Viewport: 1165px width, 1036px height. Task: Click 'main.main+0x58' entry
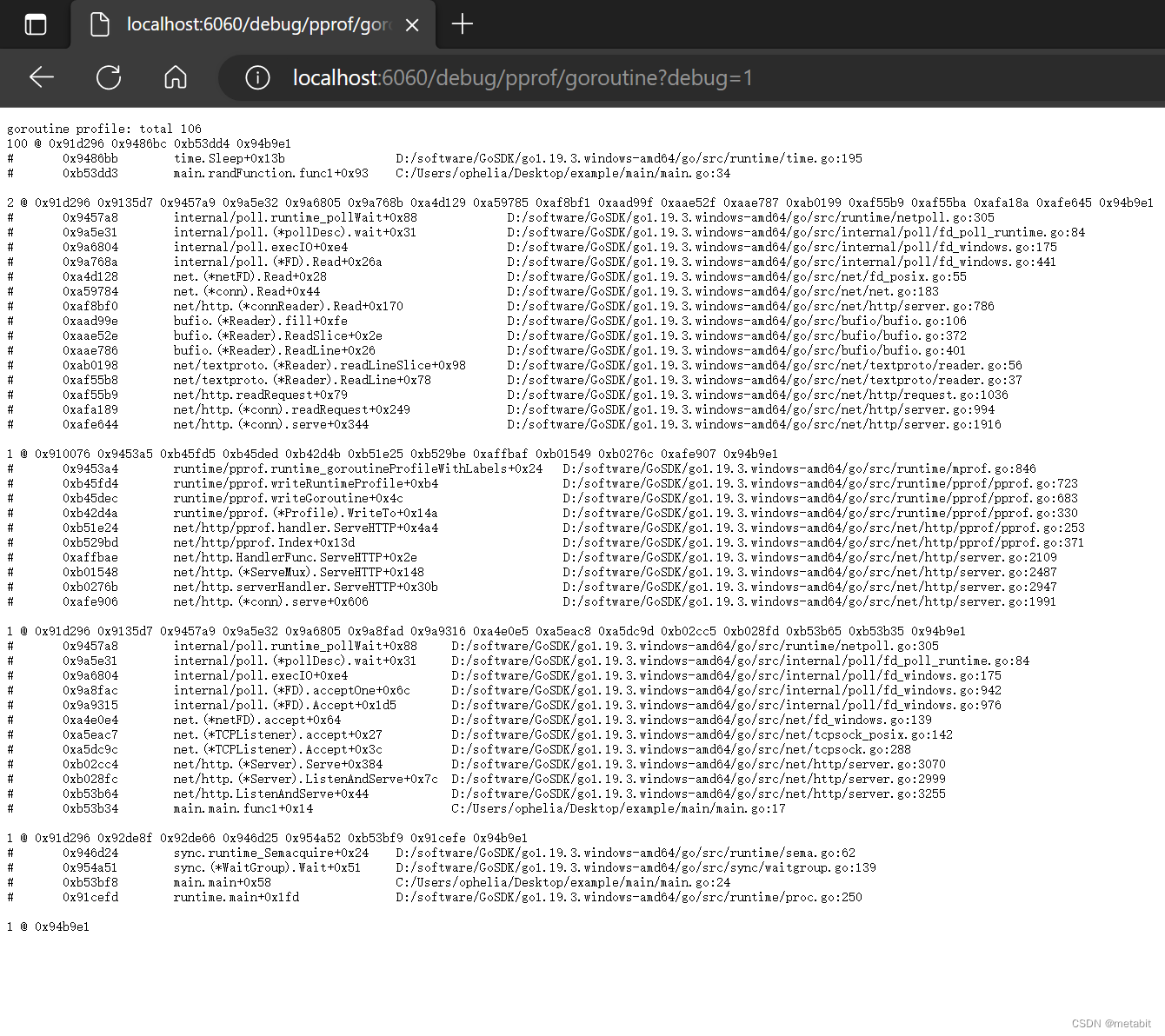222,882
